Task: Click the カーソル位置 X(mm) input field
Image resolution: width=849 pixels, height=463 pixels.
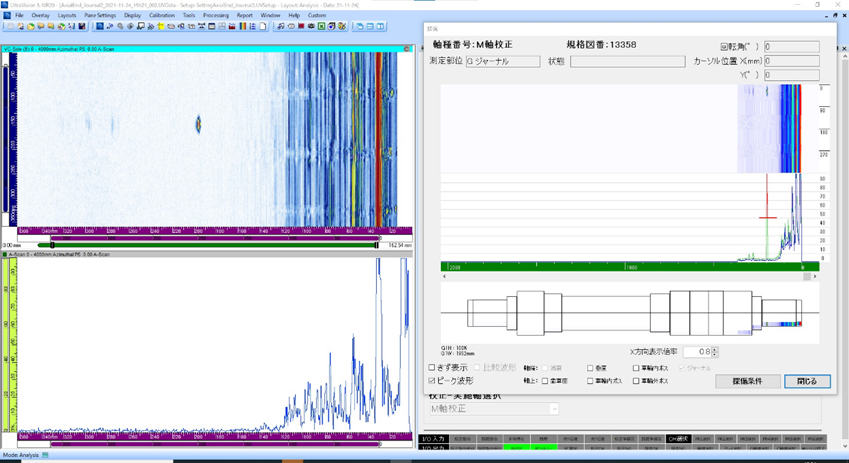Action: pos(792,61)
